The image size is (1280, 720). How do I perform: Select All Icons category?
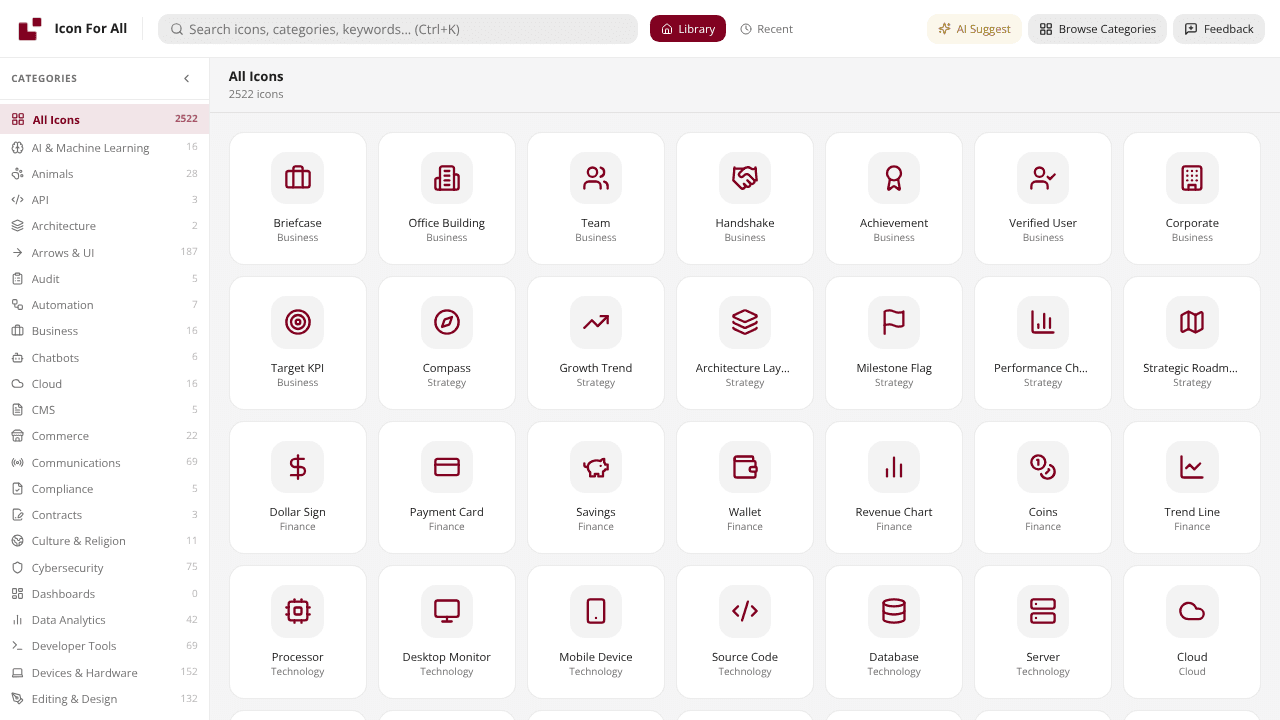104,119
